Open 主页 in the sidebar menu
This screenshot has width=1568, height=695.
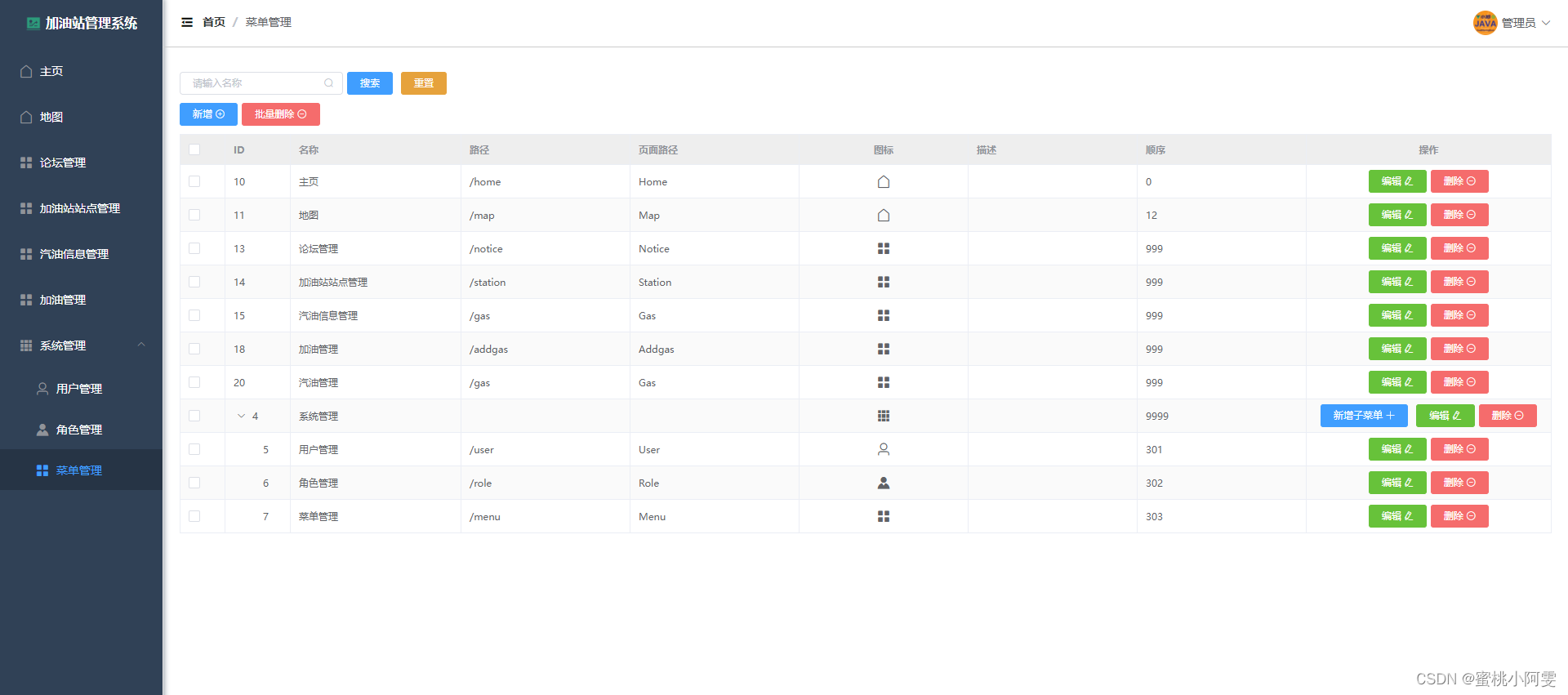coord(81,72)
